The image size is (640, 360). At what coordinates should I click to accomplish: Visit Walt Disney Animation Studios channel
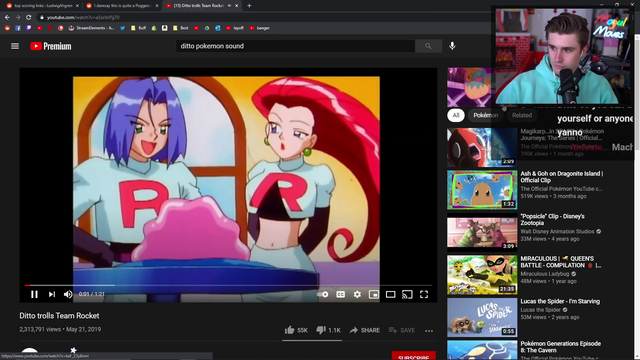[557, 231]
